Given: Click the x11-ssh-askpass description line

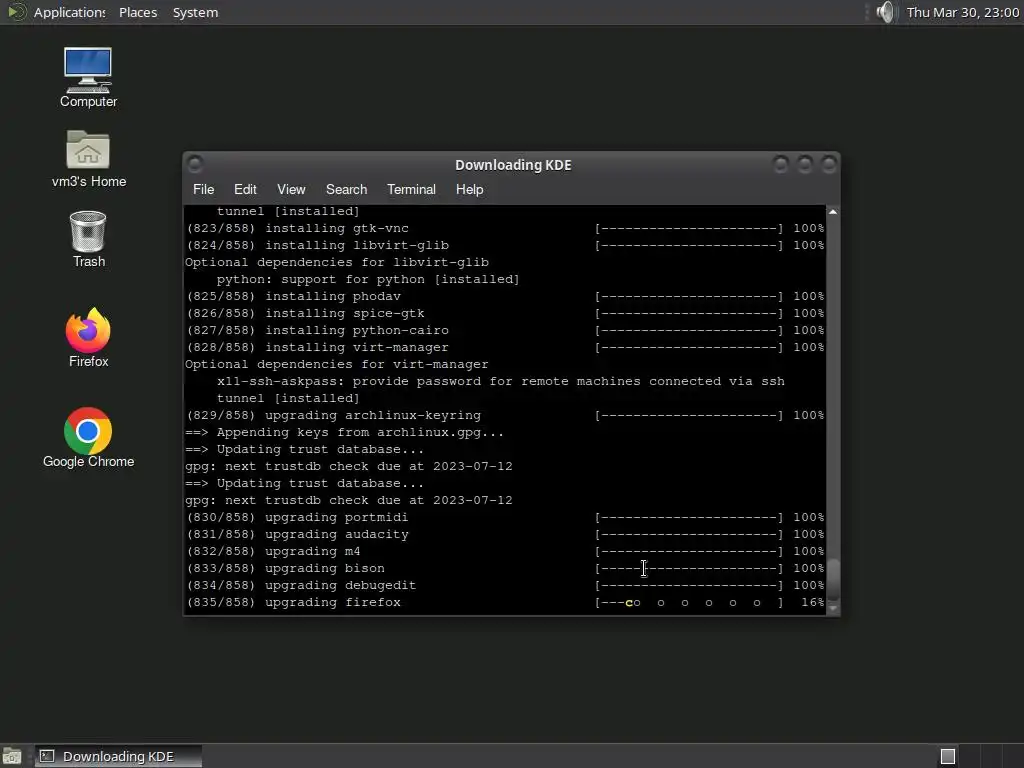Looking at the screenshot, I should click(x=501, y=381).
